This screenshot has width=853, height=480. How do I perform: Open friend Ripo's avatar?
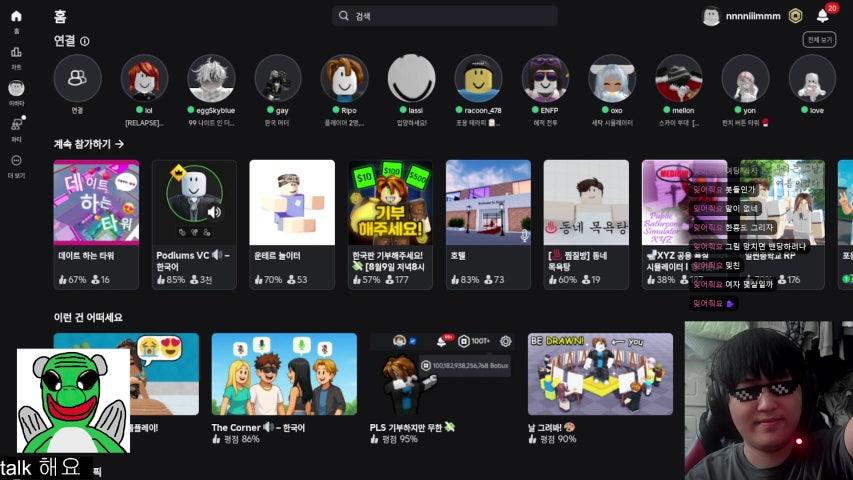(344, 78)
